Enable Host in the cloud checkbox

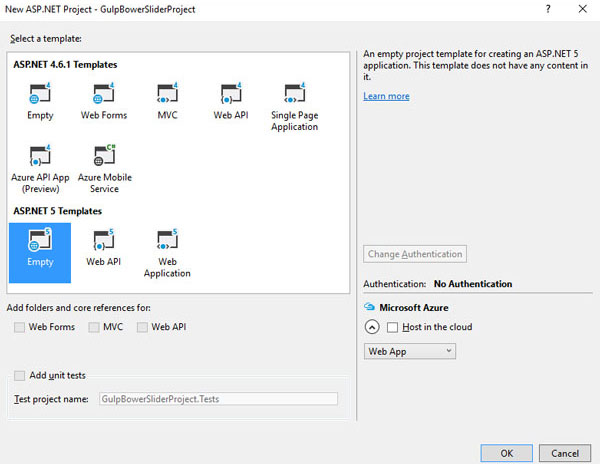392,327
